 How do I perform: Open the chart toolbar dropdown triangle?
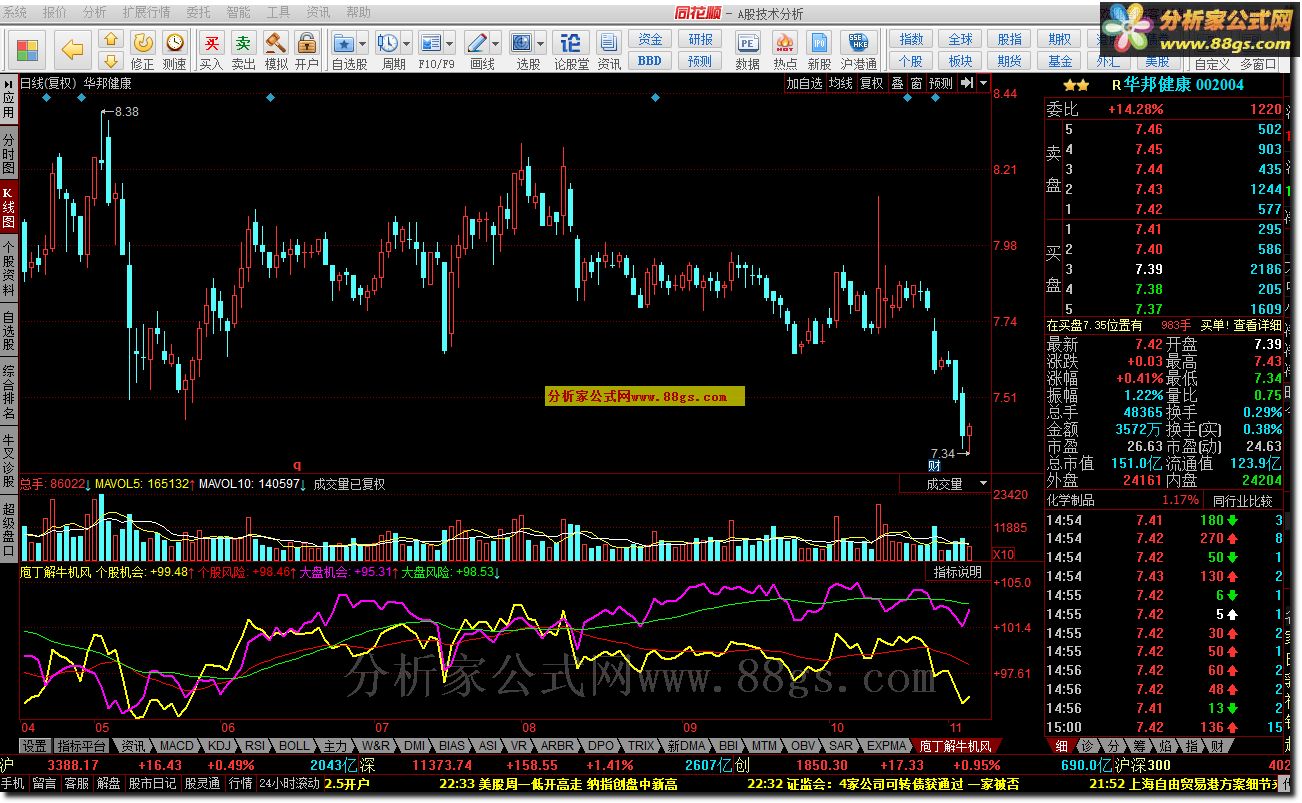(984, 84)
